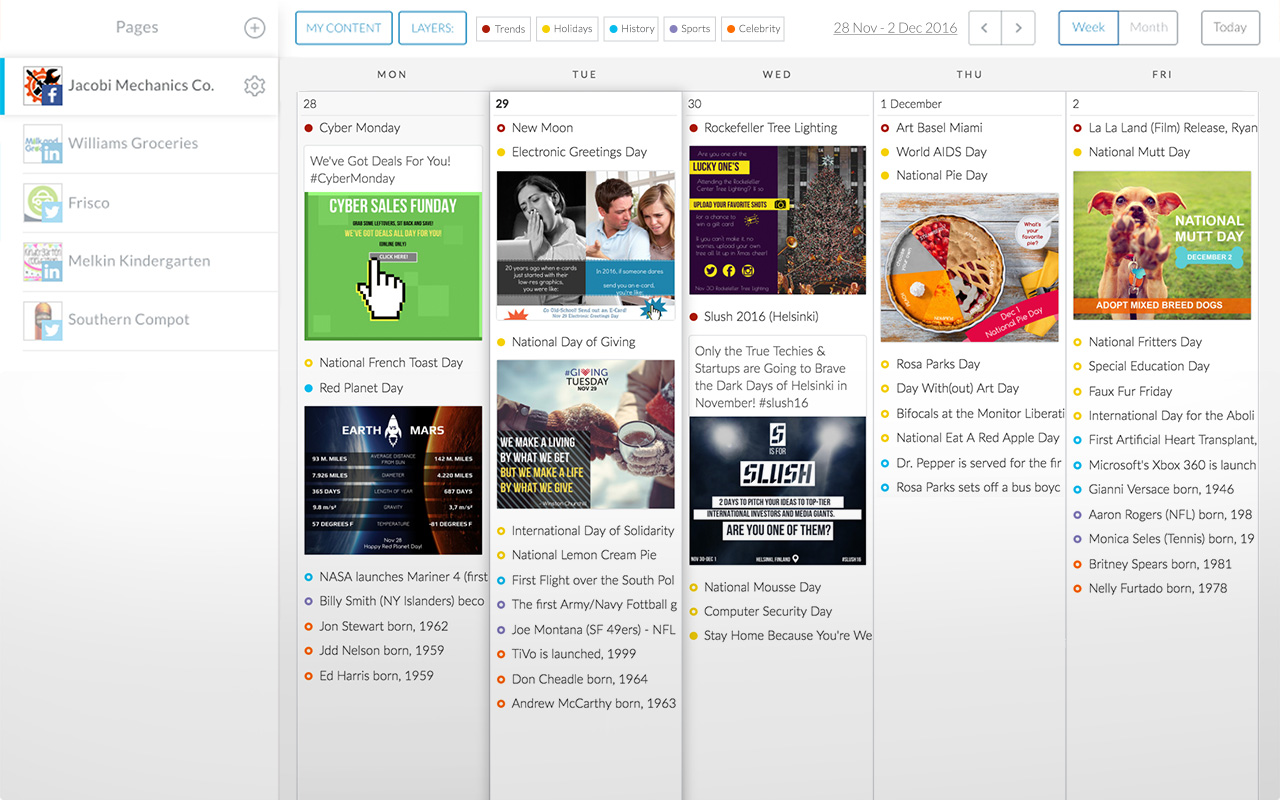Select Jon Stewart born, 1962 entry
Viewport: 1280px width, 800px height.
(x=383, y=626)
